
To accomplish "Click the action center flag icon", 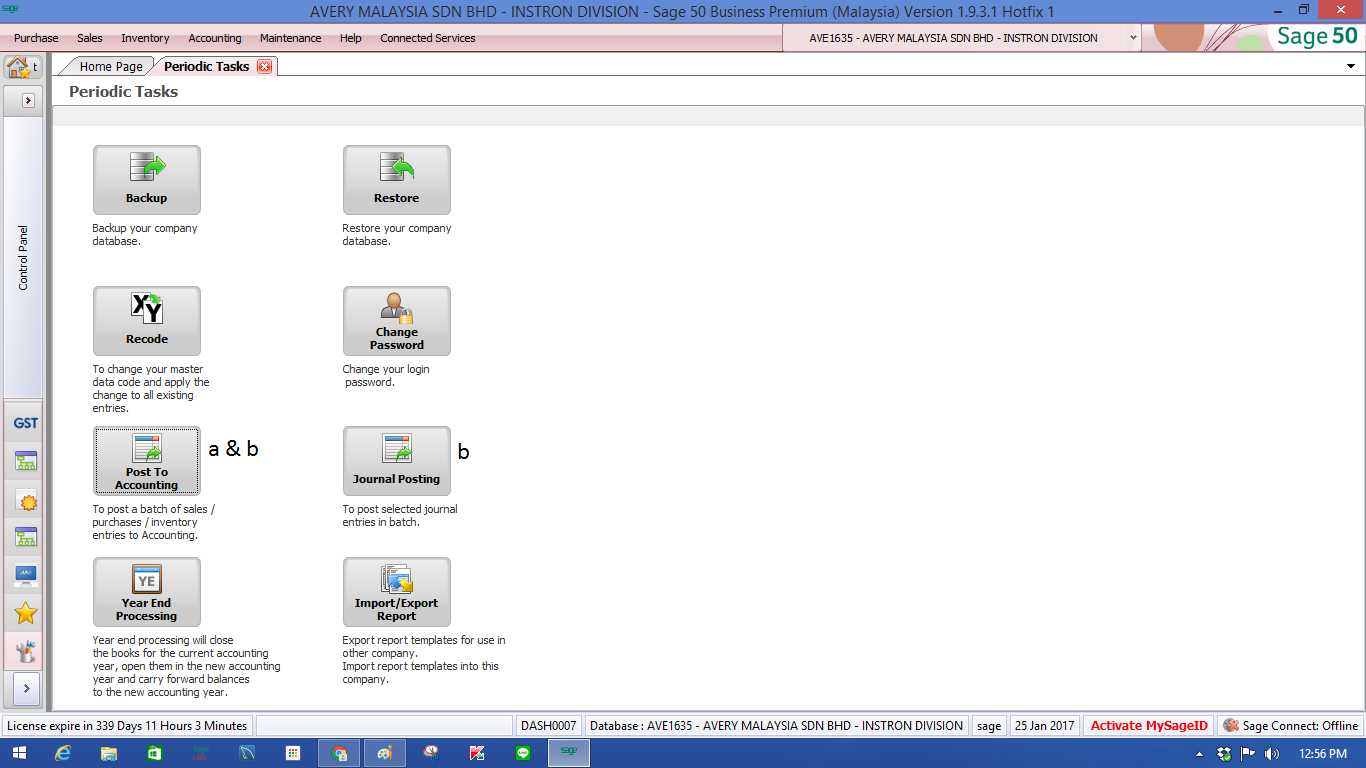I will (x=1248, y=753).
